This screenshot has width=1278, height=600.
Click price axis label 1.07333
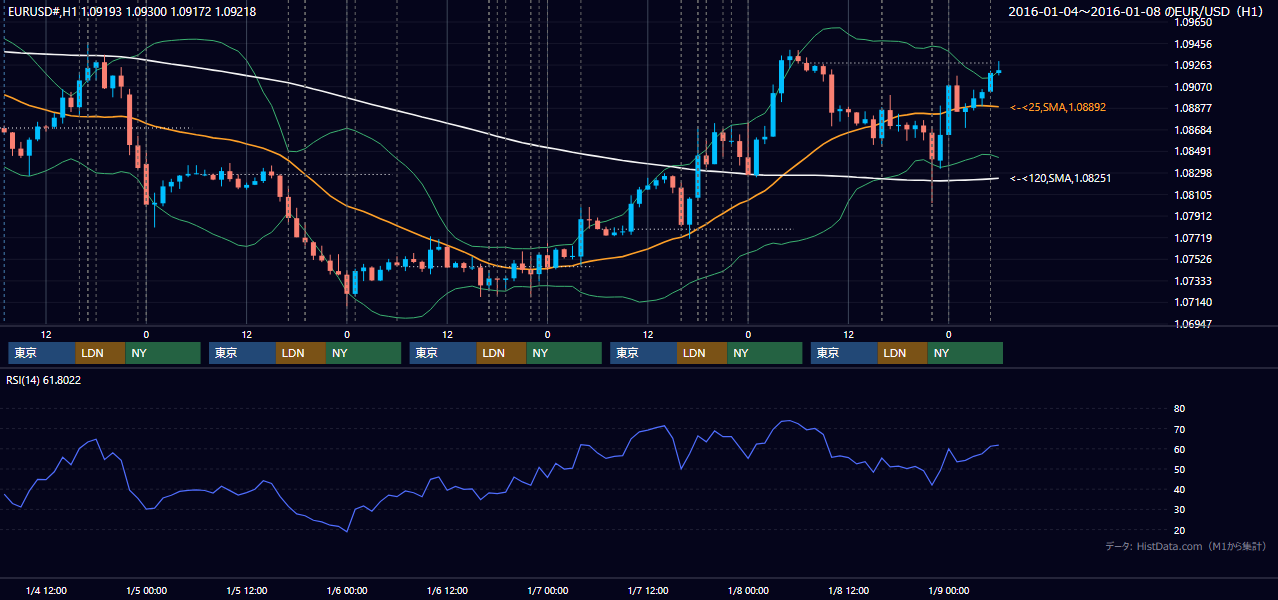coord(1192,282)
